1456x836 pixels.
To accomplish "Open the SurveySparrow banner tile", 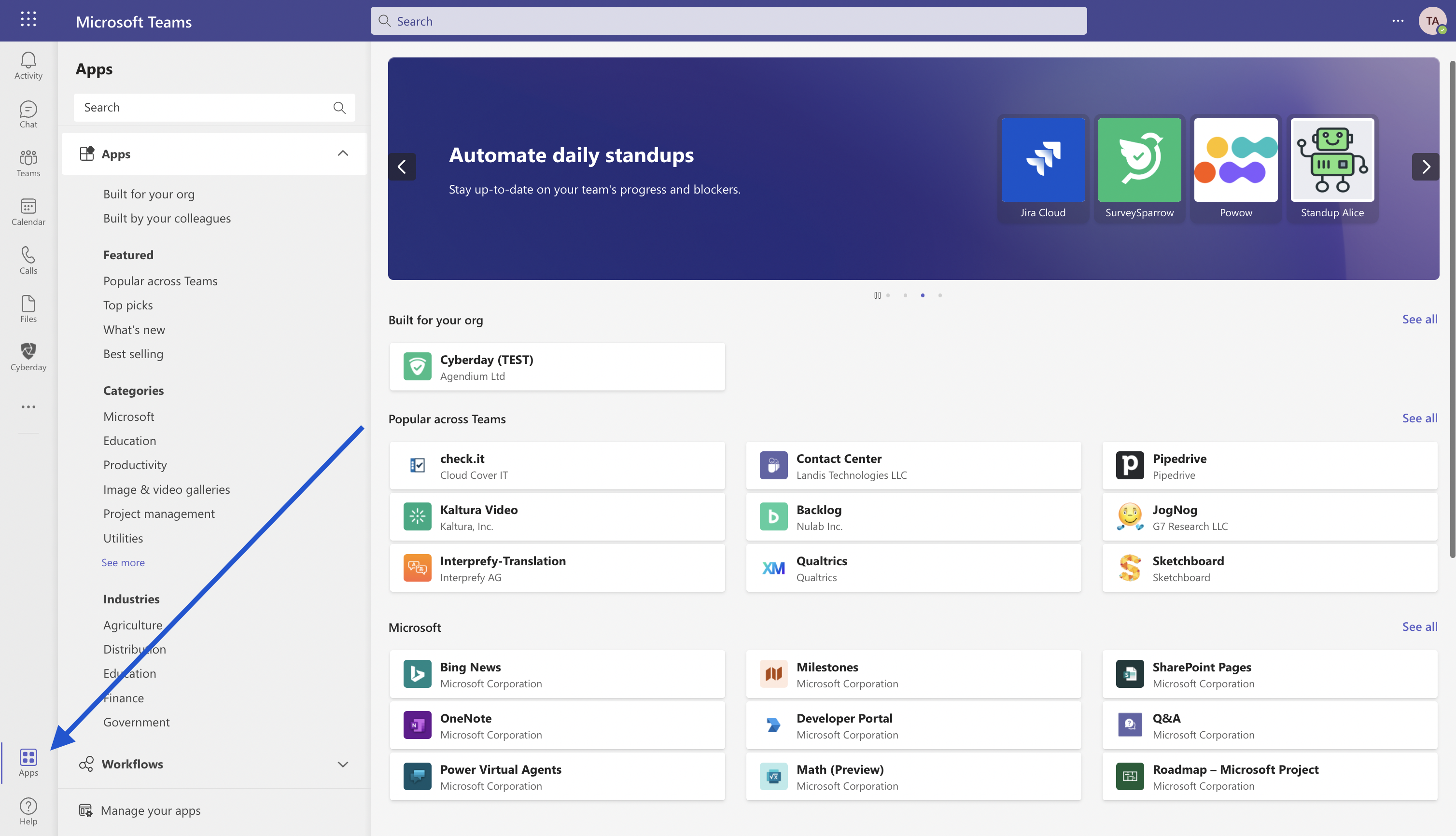I will click(x=1139, y=169).
